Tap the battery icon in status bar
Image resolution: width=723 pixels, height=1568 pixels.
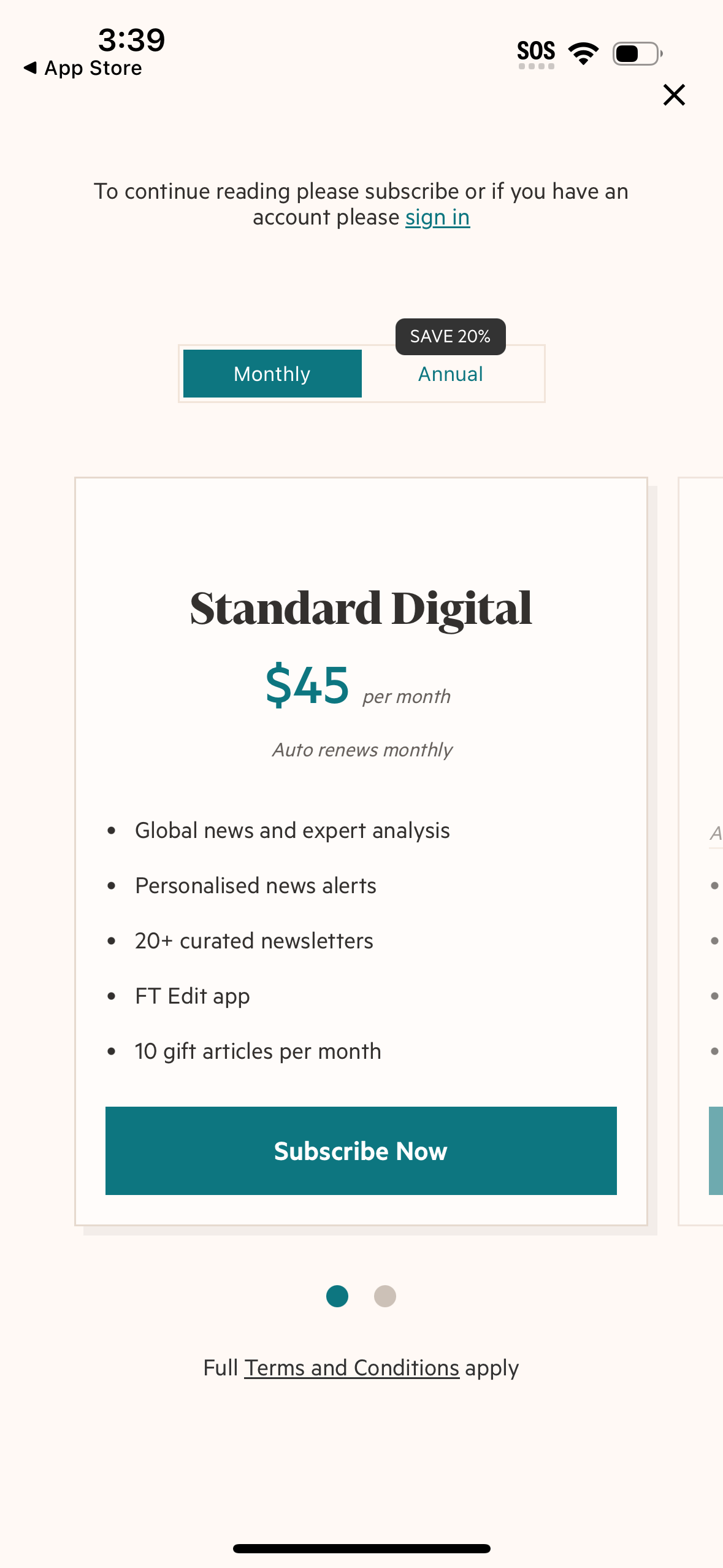coord(635,53)
